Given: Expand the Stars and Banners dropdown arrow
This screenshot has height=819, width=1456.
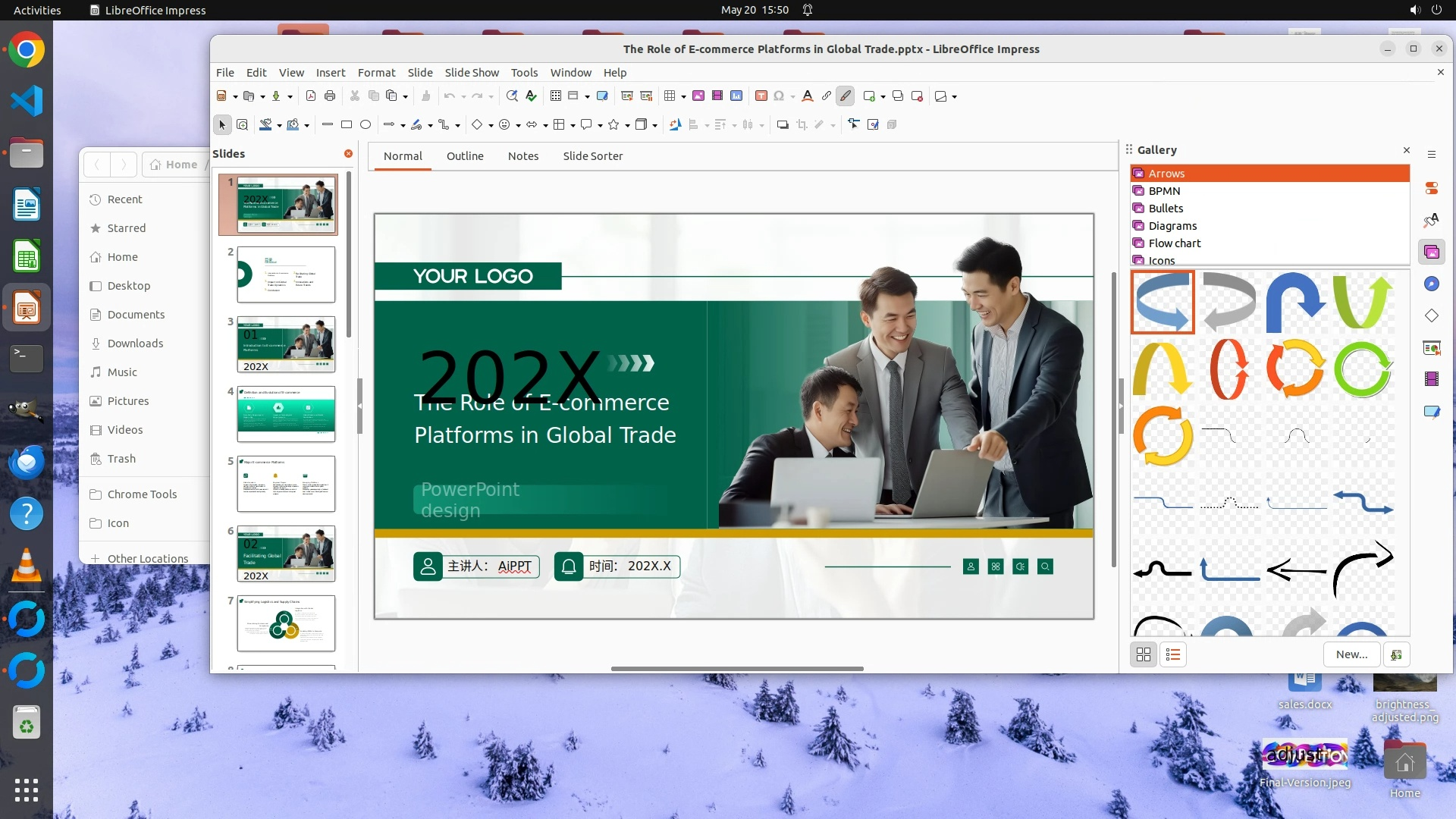Looking at the screenshot, I should (627, 125).
